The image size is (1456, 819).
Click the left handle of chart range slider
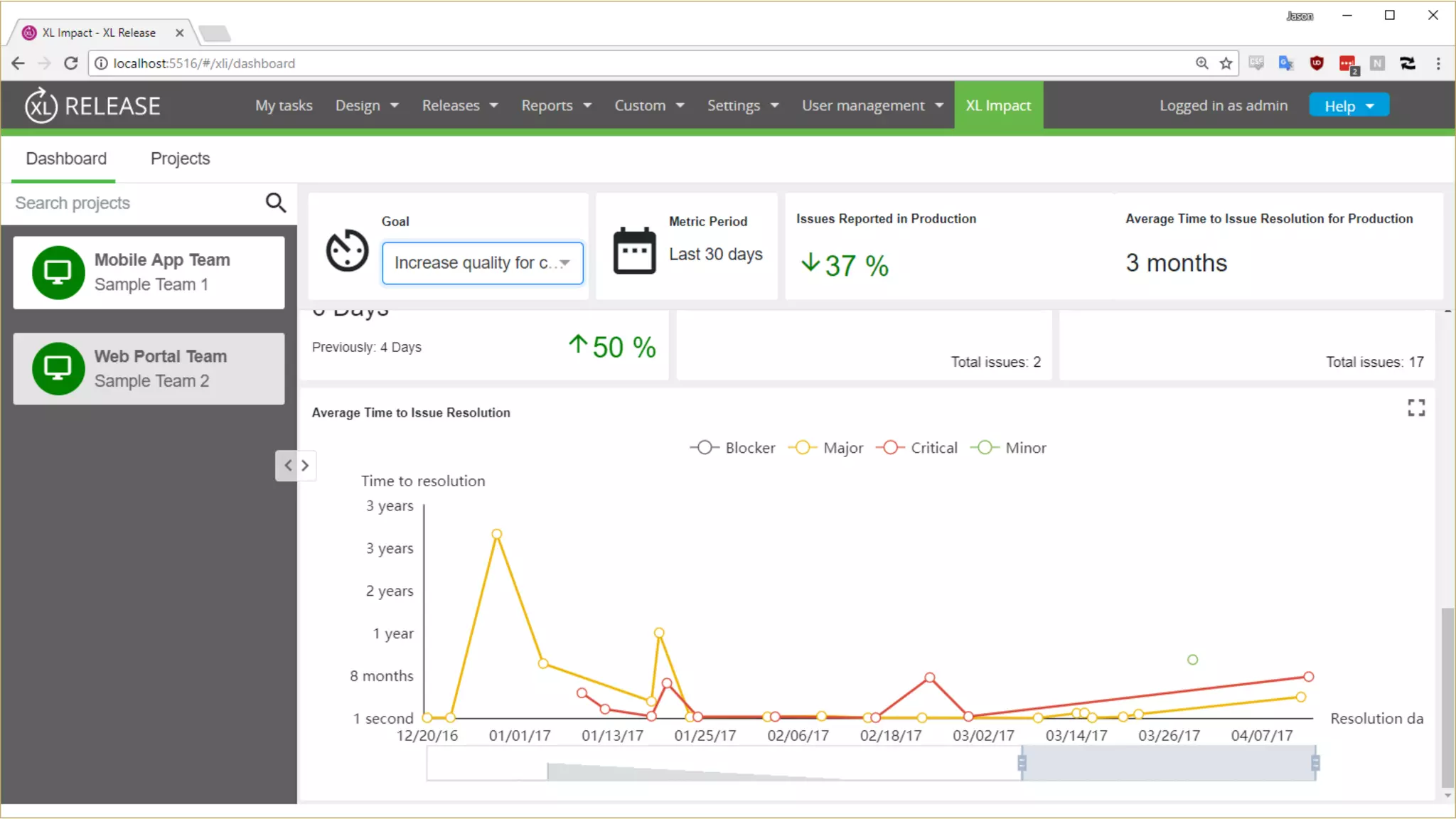click(x=1022, y=763)
